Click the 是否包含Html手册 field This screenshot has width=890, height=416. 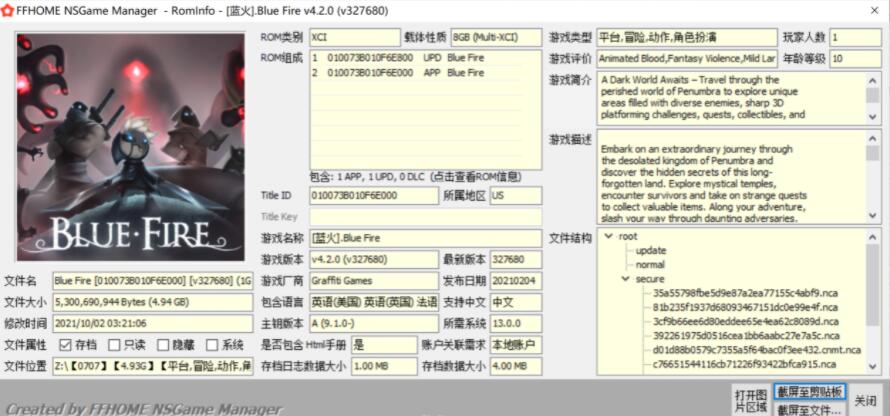(x=384, y=344)
